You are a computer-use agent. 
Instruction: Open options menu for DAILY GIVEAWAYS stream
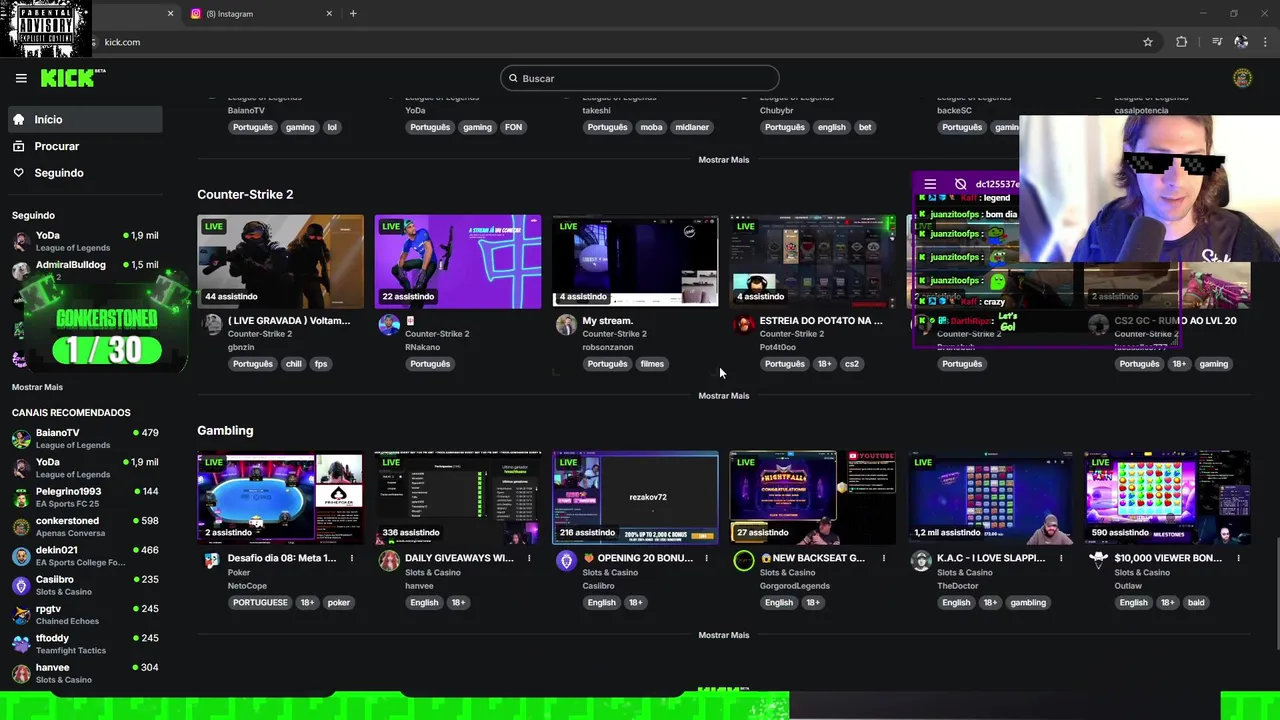[x=529, y=558]
